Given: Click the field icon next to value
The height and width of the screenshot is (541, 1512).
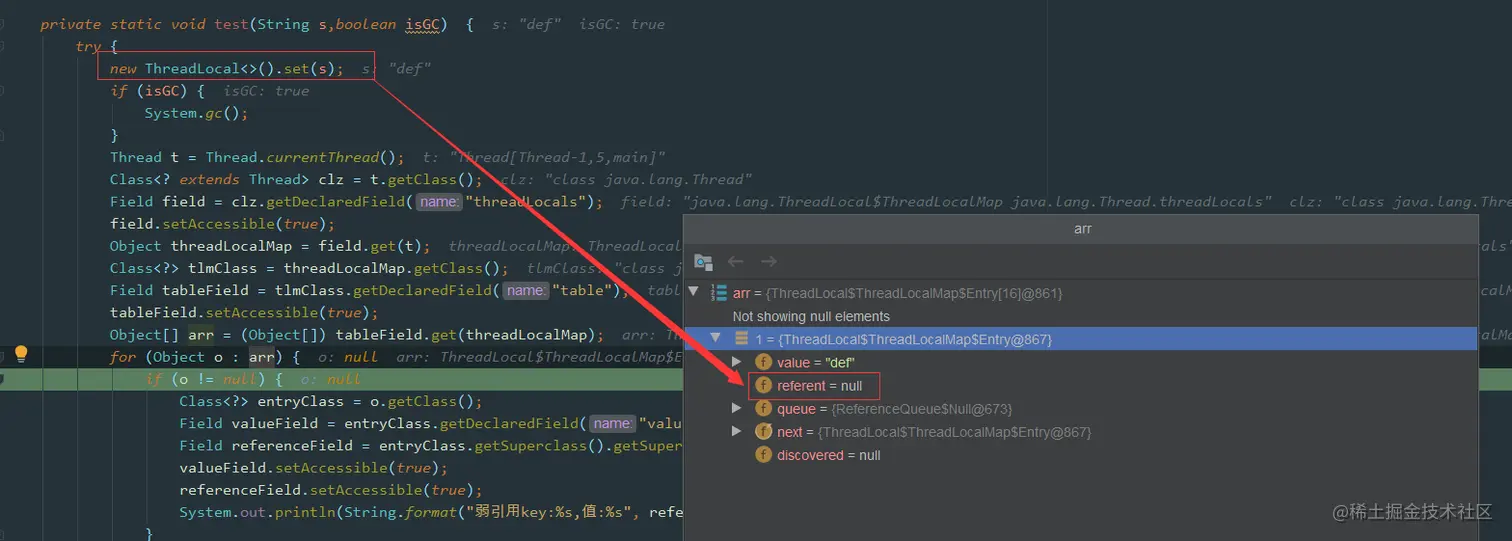Looking at the screenshot, I should [x=764, y=362].
